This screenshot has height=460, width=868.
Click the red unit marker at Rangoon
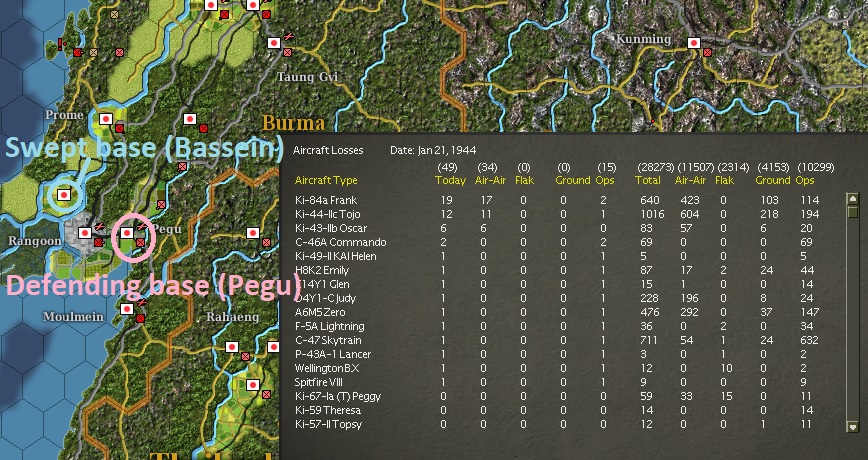coord(99,242)
